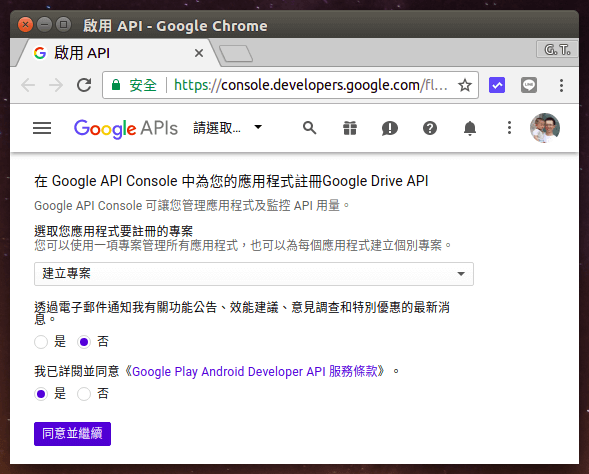Open Google Play Android Developer API 服務條款 link

coord(254,371)
